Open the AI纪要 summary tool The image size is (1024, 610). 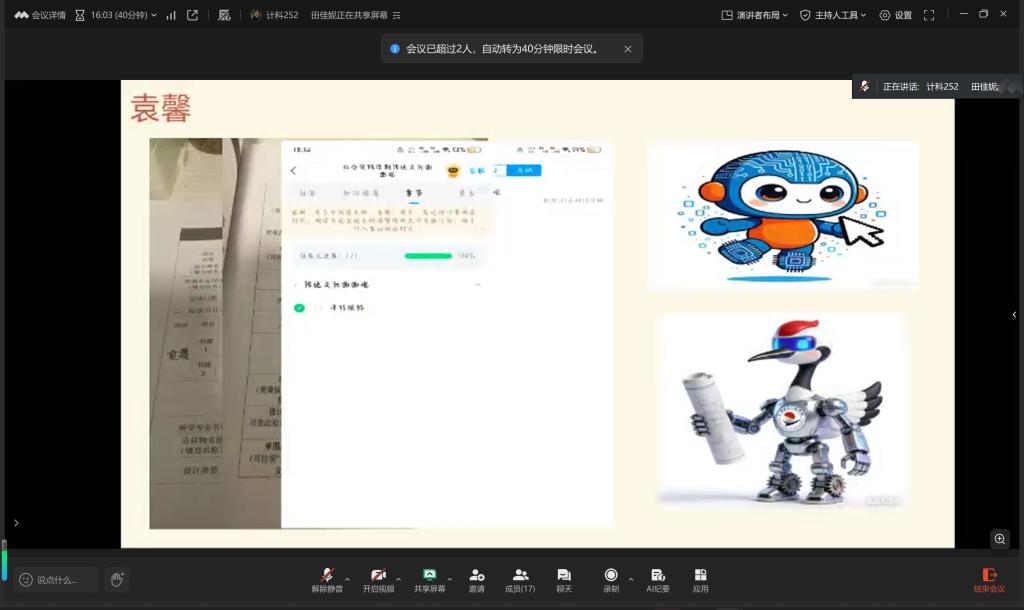pyautogui.click(x=658, y=576)
